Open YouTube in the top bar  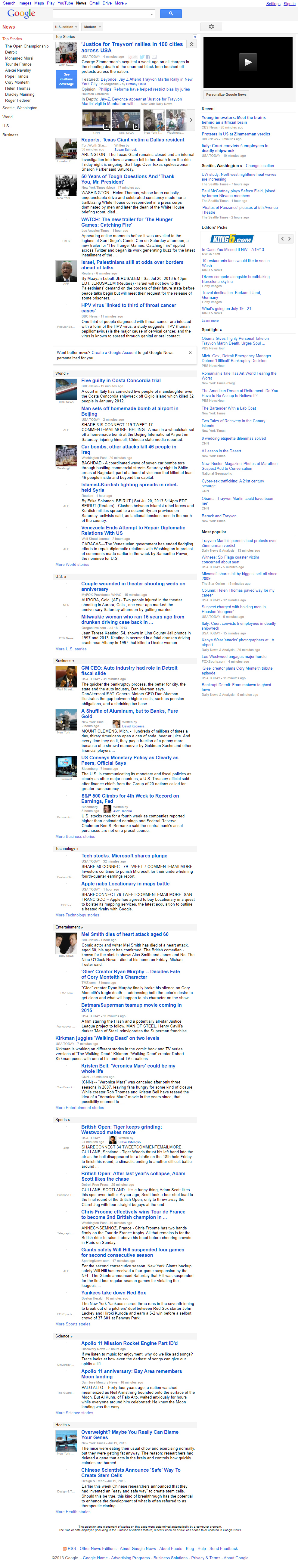pos(65,3)
